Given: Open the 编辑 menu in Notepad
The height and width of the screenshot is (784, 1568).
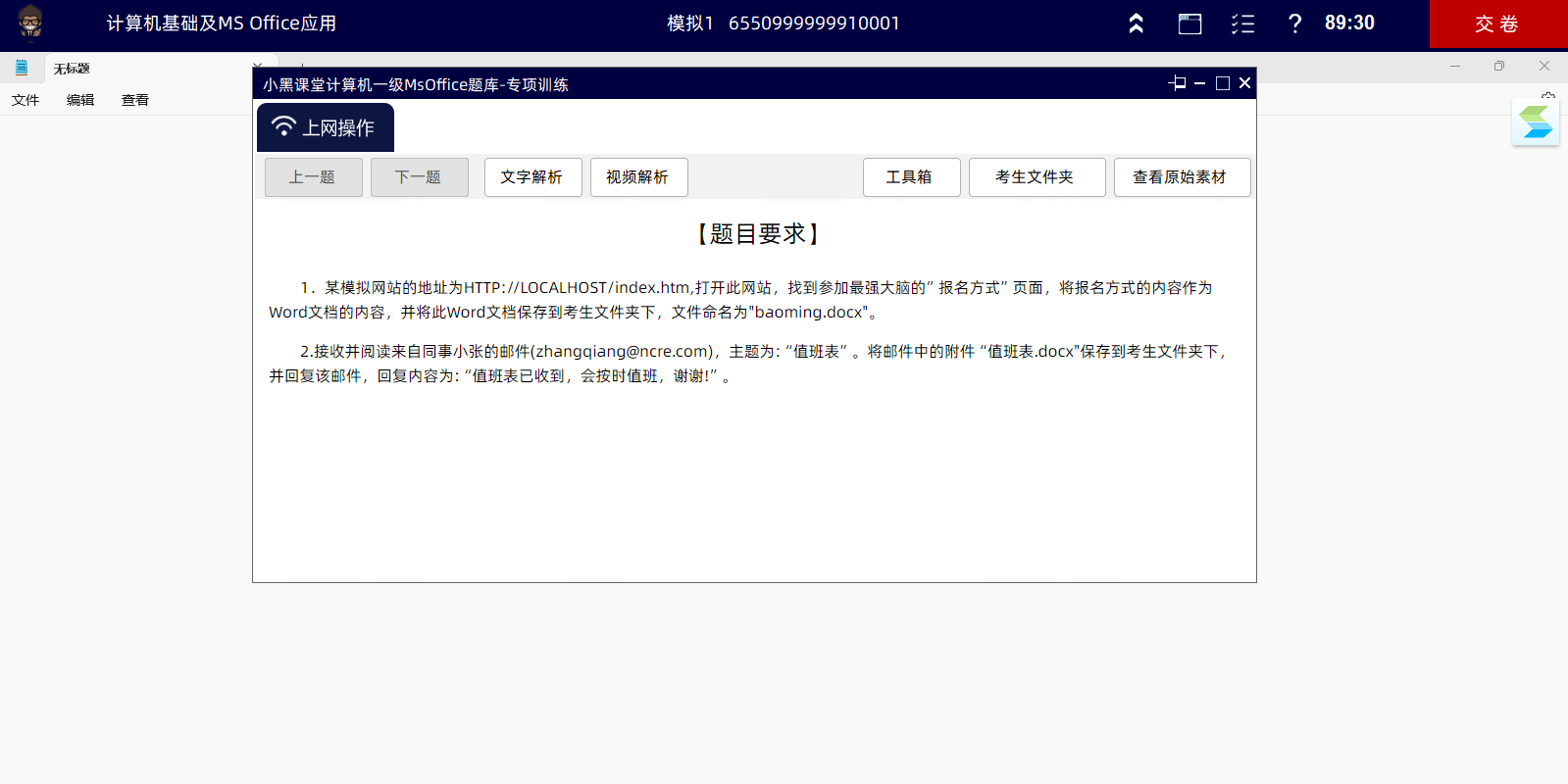Looking at the screenshot, I should click(x=80, y=100).
